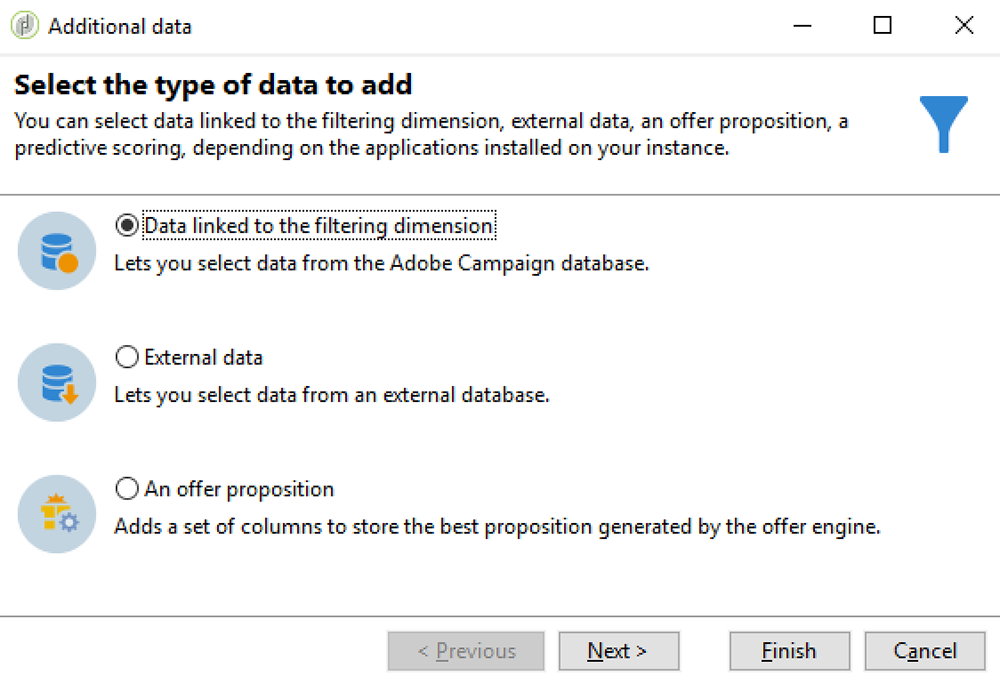The height and width of the screenshot is (676, 1000).
Task: Cancel the Additional data wizard
Action: tap(925, 651)
